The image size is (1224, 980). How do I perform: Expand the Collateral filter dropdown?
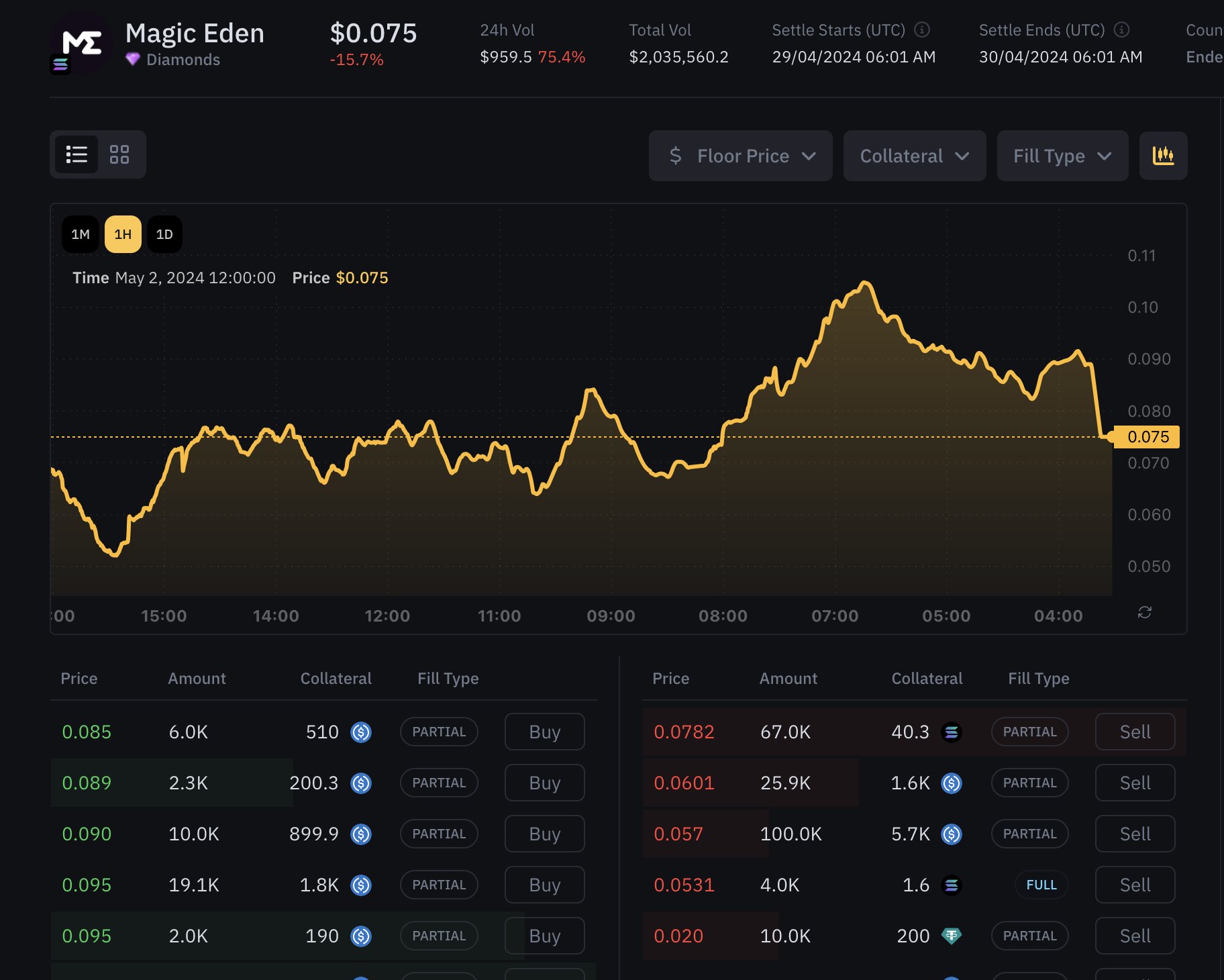point(915,156)
